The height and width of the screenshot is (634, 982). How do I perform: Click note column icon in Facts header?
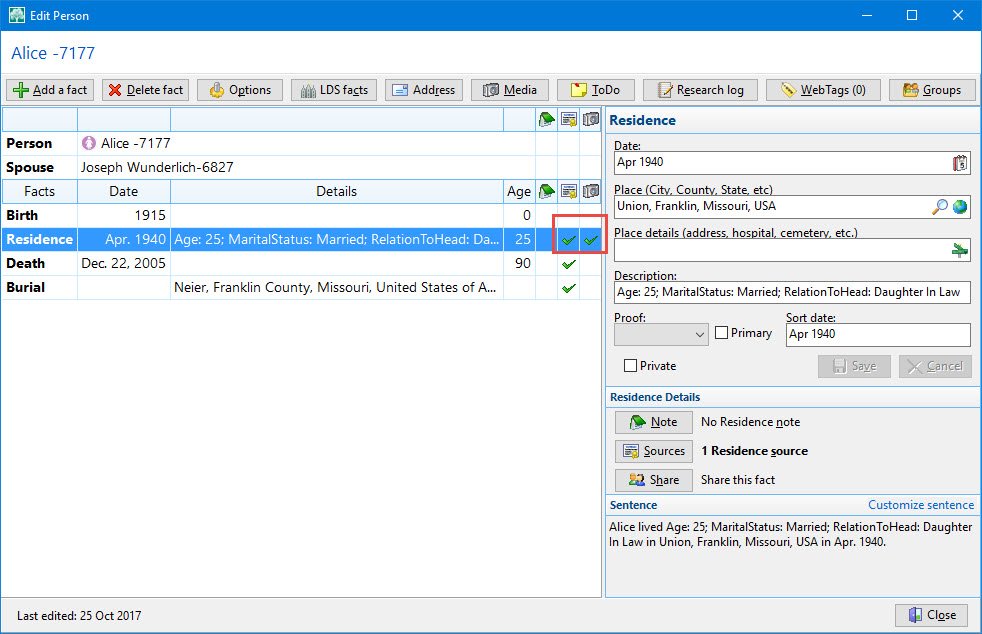click(547, 191)
